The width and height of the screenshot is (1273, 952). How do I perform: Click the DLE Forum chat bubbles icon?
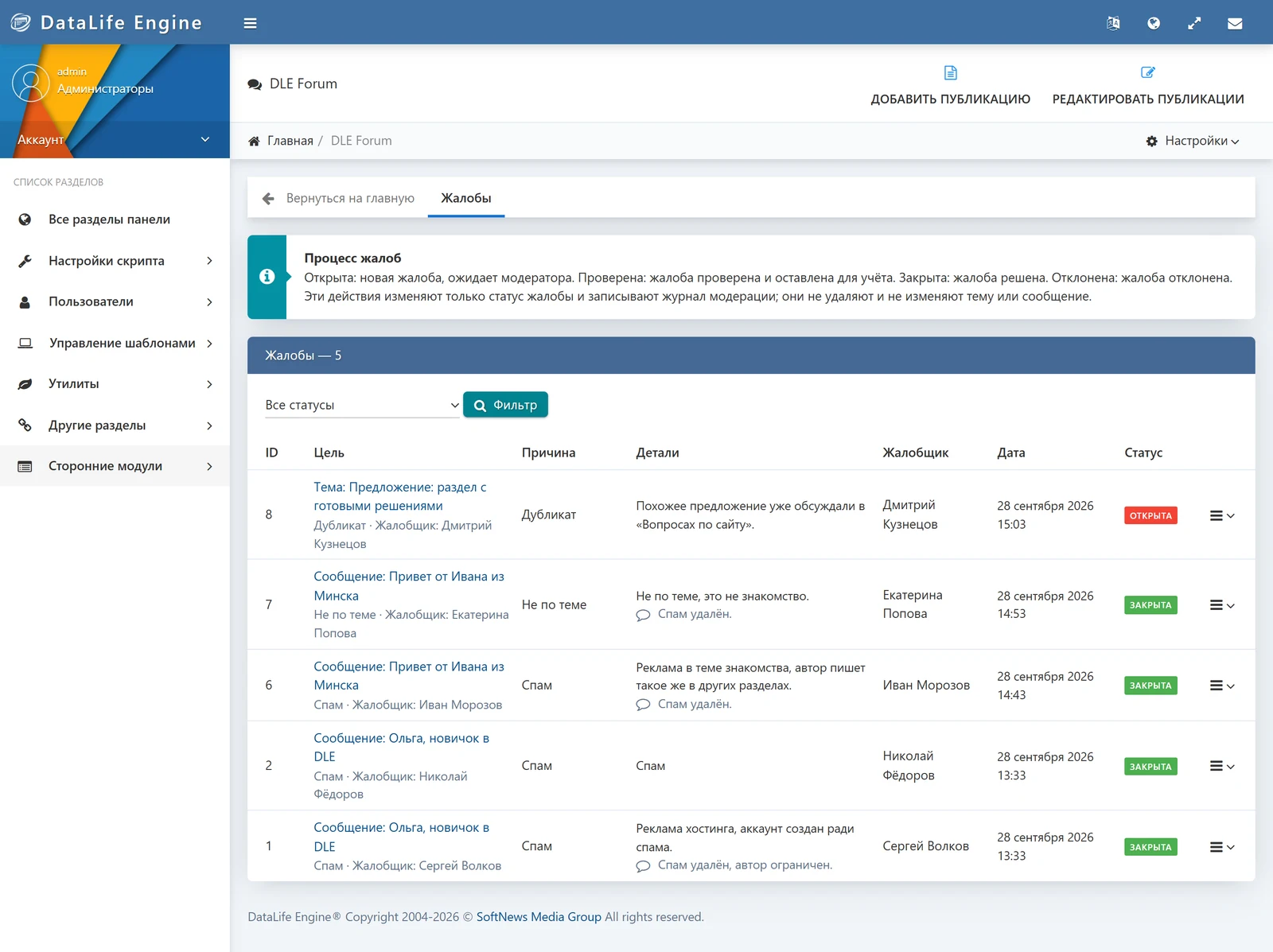click(255, 84)
